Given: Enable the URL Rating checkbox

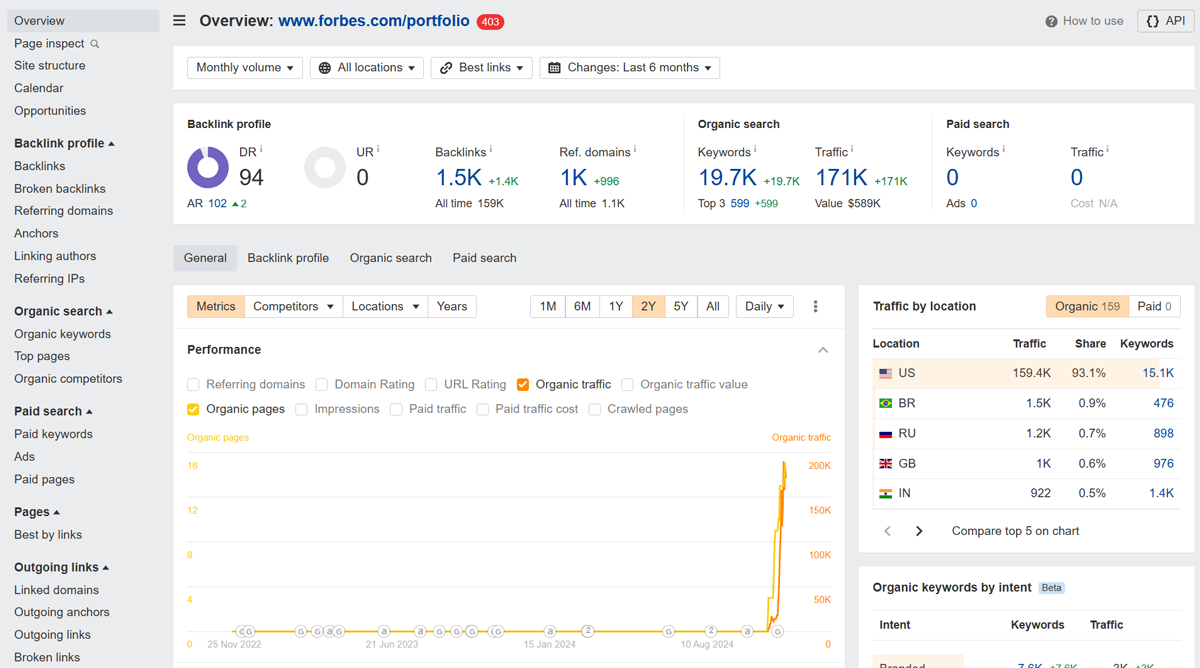Looking at the screenshot, I should coord(431,384).
